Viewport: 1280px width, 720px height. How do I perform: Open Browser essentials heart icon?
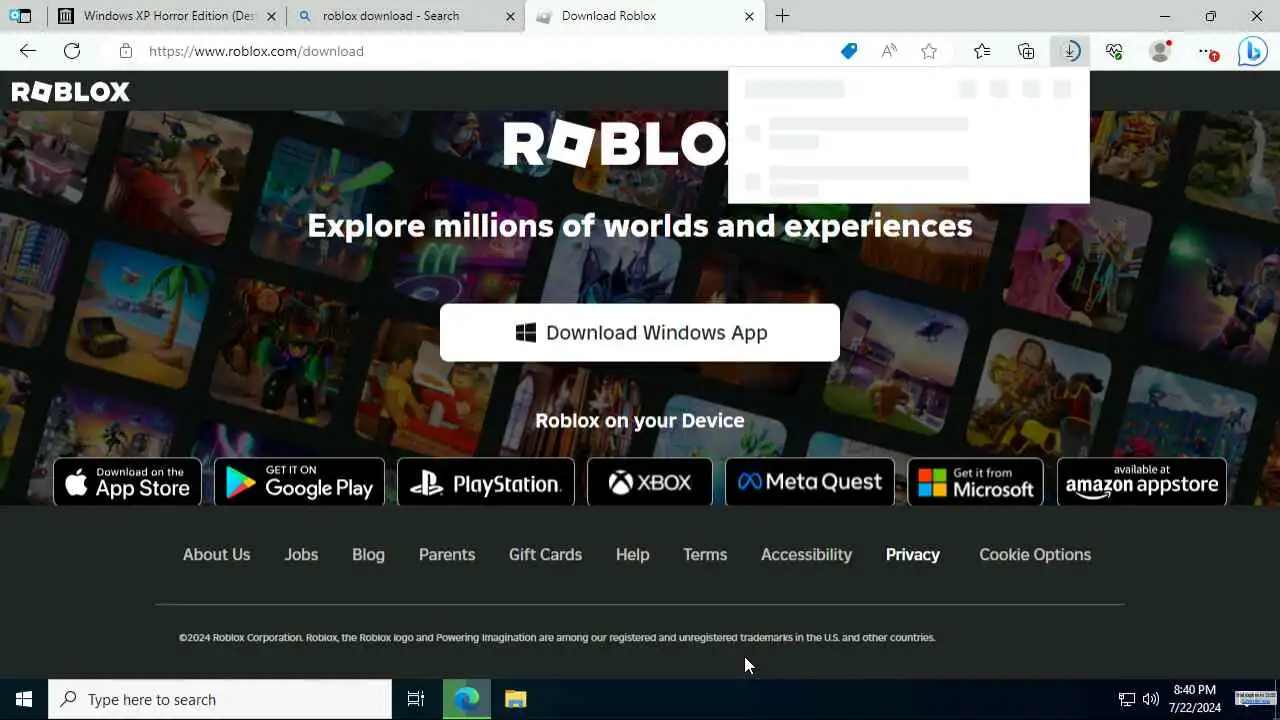tap(1114, 51)
